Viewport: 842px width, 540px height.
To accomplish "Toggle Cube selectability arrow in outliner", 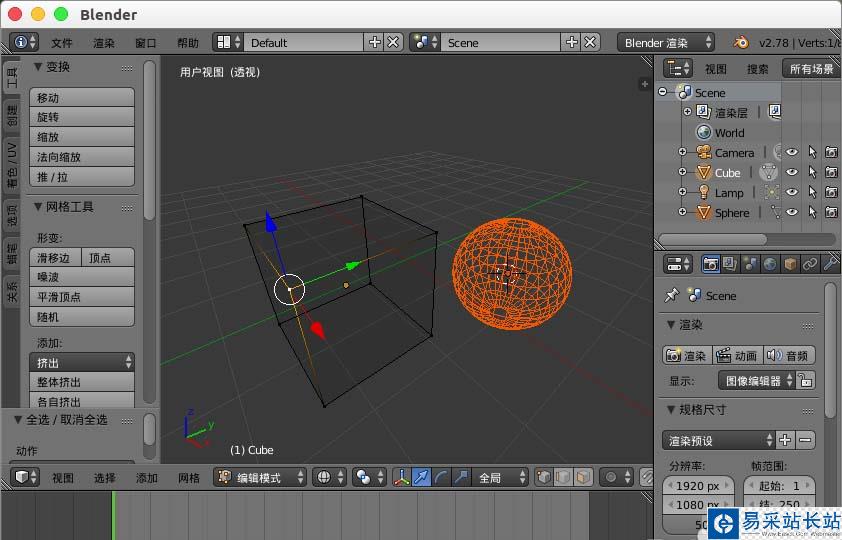I will point(812,172).
